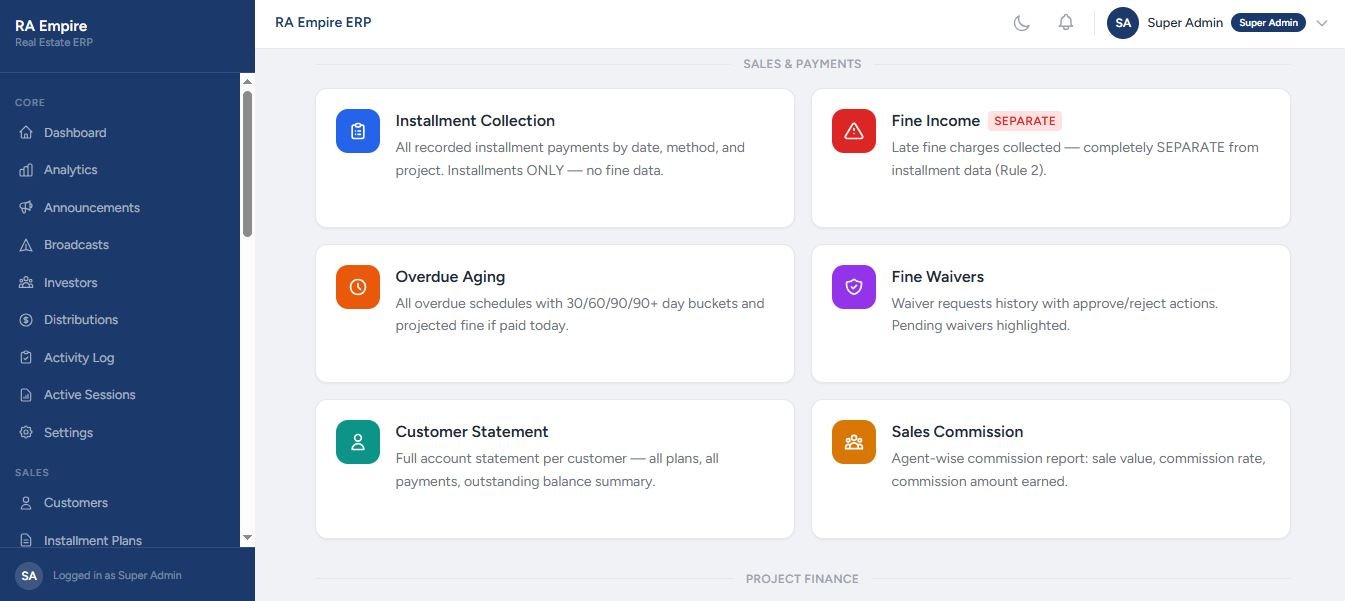Click the Dashboard home icon in sidebar

click(26, 133)
